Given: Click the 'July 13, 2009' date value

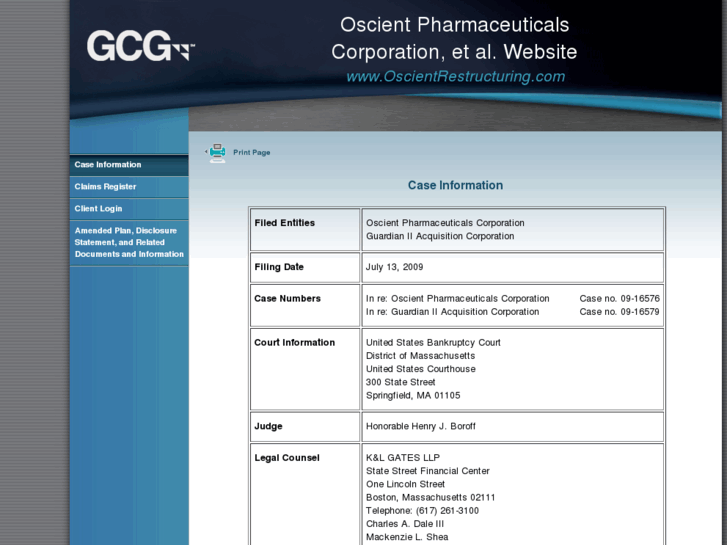Looking at the screenshot, I should [x=394, y=267].
